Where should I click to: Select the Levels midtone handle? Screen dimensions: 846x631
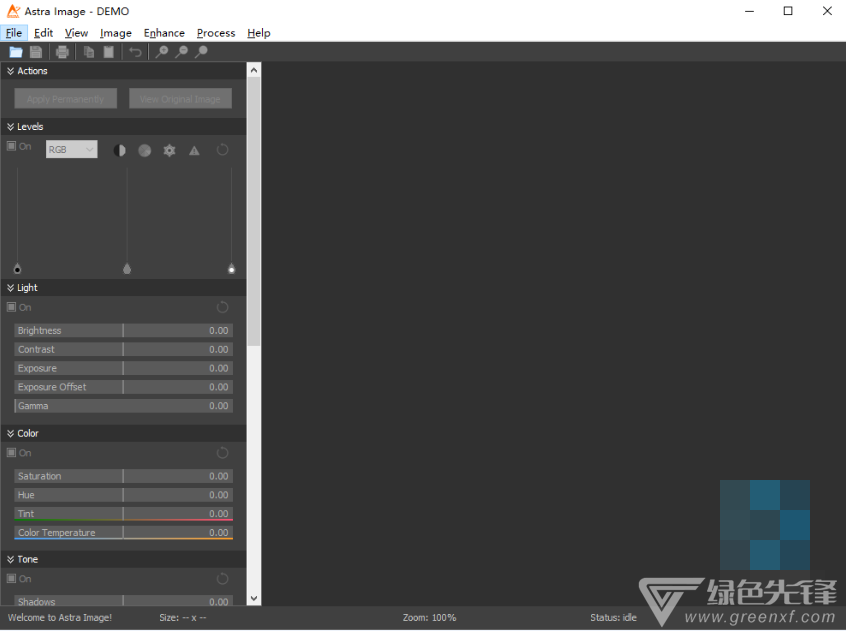127,269
